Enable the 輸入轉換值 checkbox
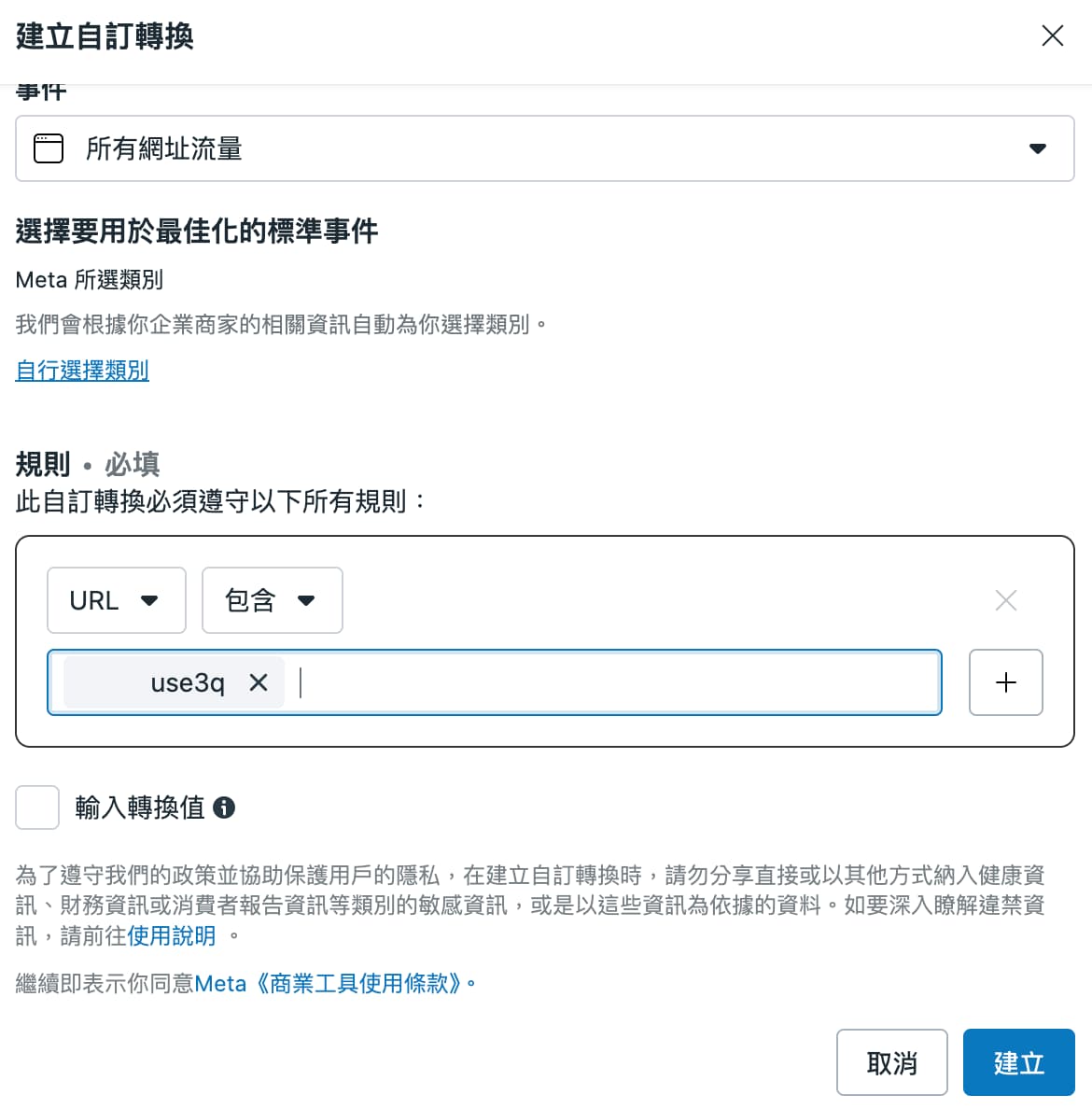The image size is (1092, 1109). click(x=37, y=807)
